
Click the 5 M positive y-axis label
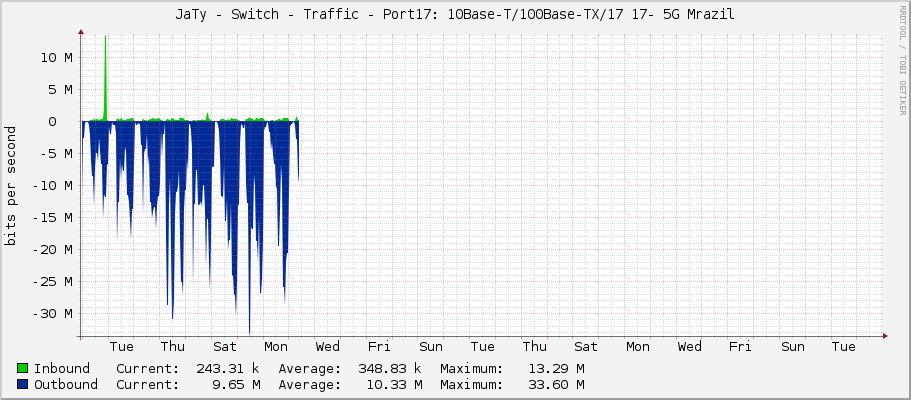click(x=60, y=90)
